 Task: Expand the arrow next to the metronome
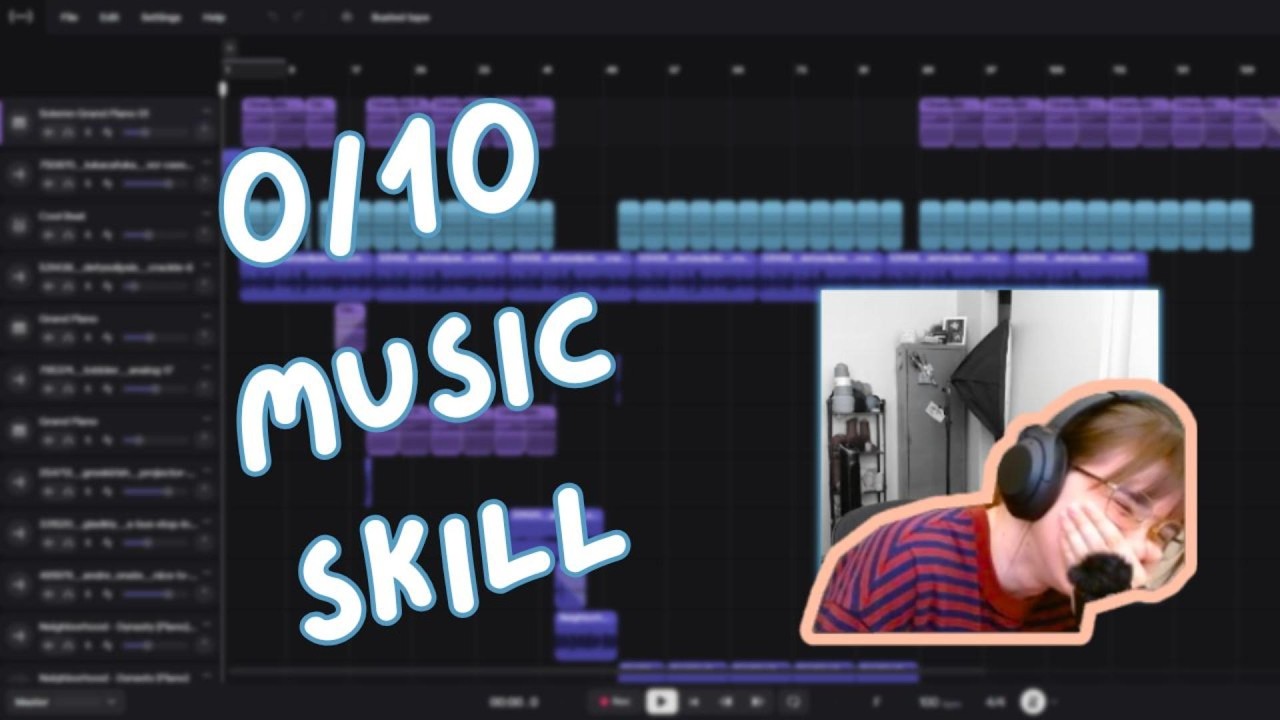point(1053,701)
